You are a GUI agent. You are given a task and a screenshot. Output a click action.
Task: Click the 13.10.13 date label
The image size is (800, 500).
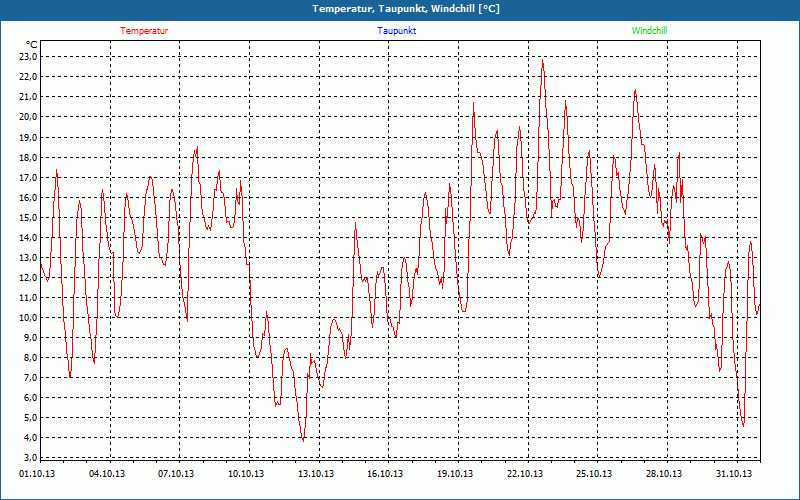pos(316,474)
